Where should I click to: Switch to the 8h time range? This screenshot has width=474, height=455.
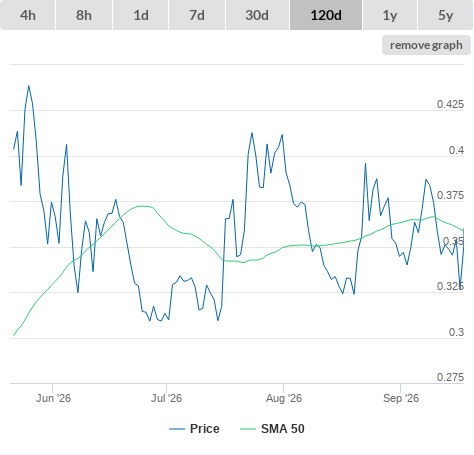point(84,15)
